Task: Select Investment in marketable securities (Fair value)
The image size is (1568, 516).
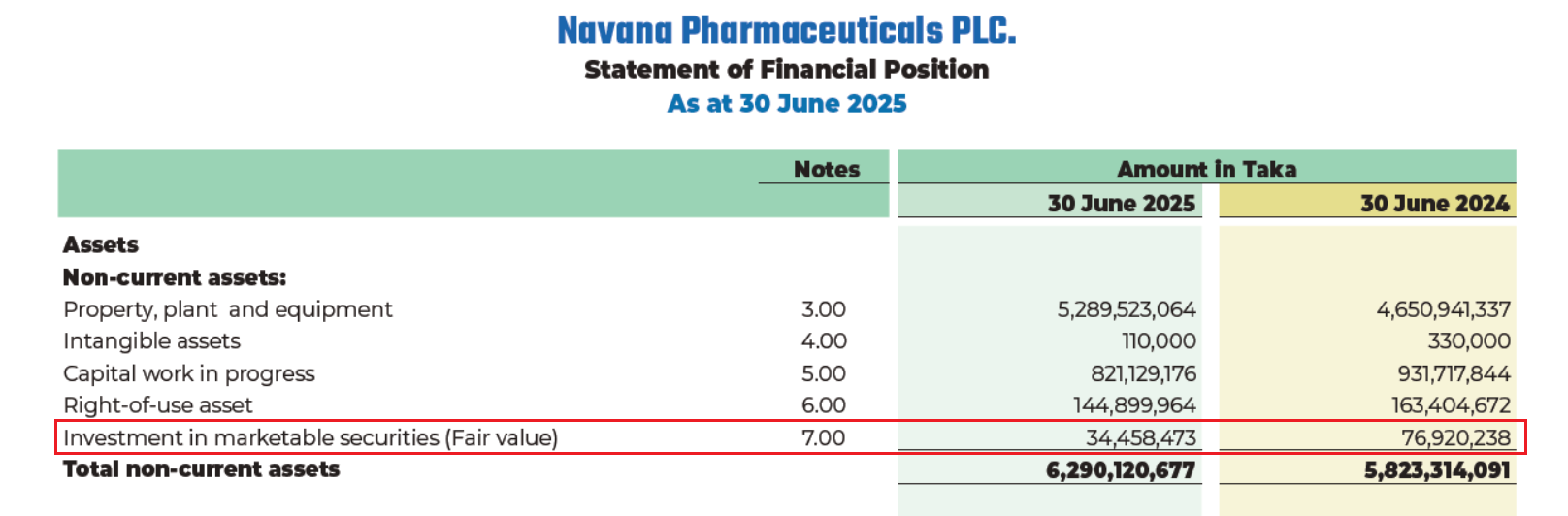Action: (310, 438)
